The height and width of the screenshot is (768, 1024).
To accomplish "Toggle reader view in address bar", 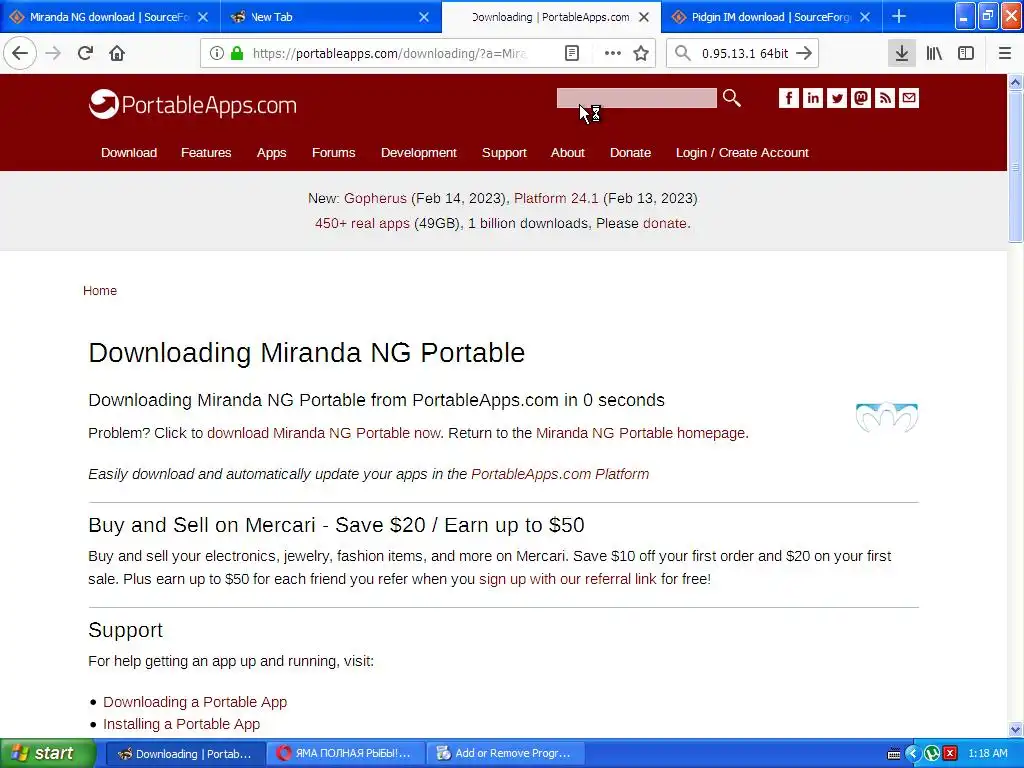I will point(571,53).
